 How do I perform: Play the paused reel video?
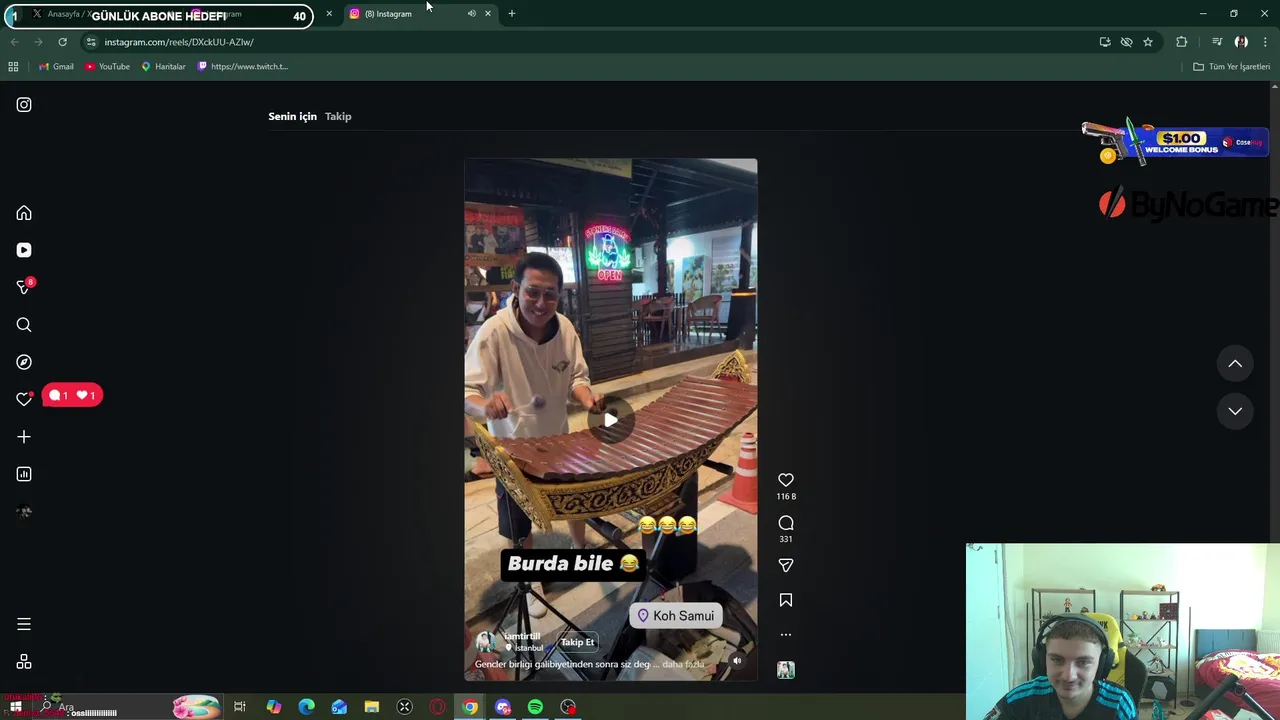point(610,420)
